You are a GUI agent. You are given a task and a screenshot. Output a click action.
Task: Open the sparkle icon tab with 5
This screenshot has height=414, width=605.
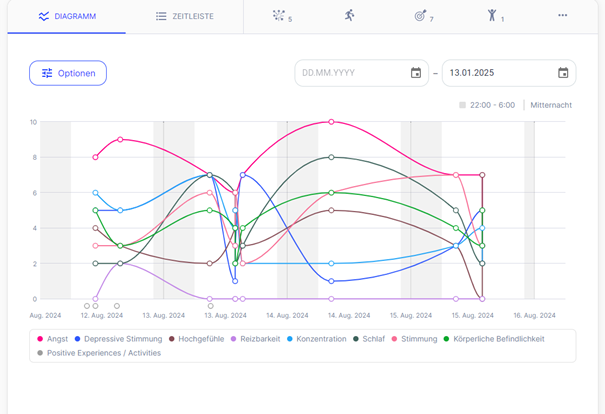click(282, 16)
